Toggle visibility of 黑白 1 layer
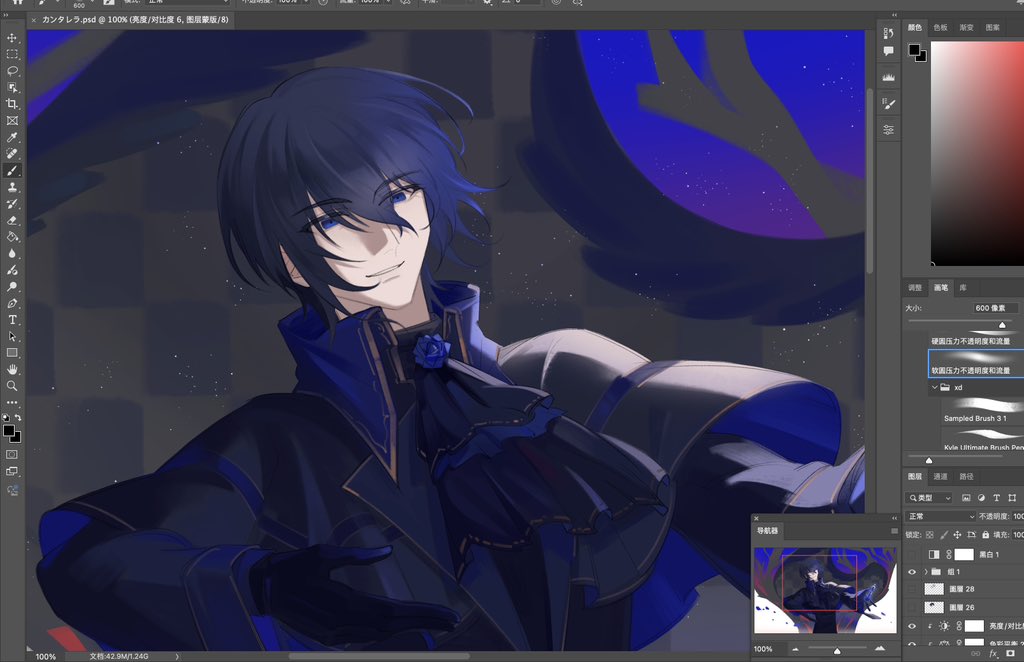Image resolution: width=1024 pixels, height=662 pixels. (x=912, y=554)
